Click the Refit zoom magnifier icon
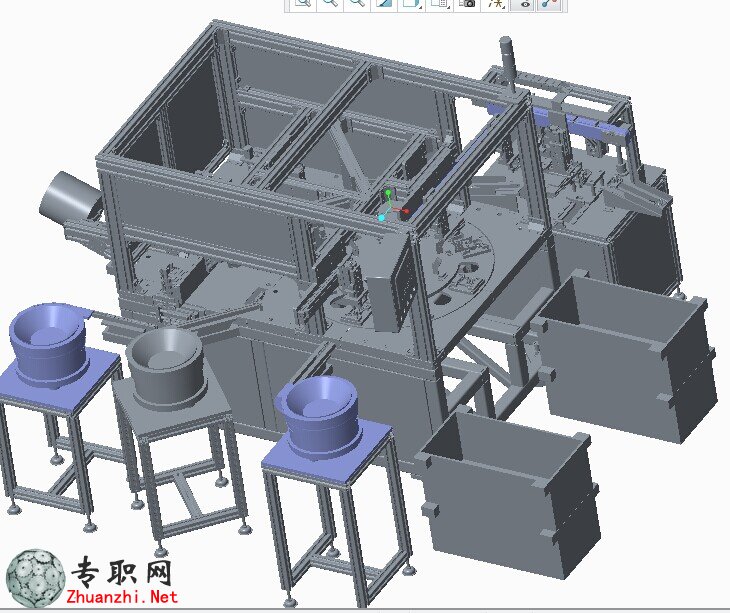730x613 pixels. 303,3
